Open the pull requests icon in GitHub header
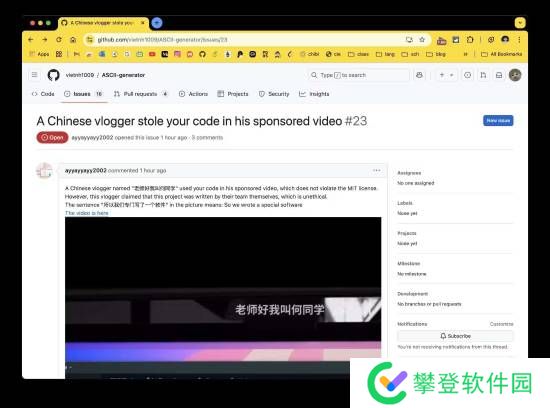This screenshot has width=550, height=408. click(x=483, y=75)
